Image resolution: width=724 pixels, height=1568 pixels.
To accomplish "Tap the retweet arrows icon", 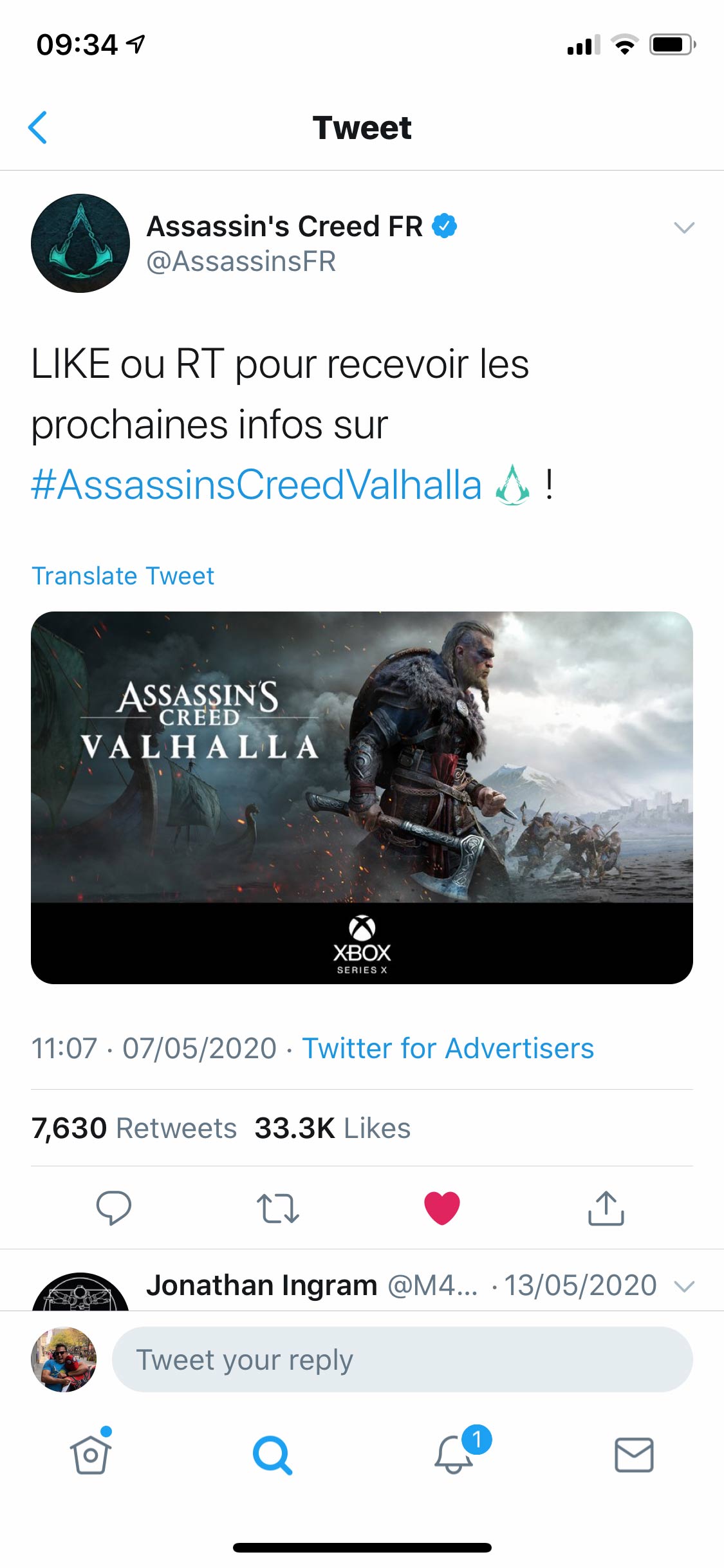I will tap(277, 1208).
